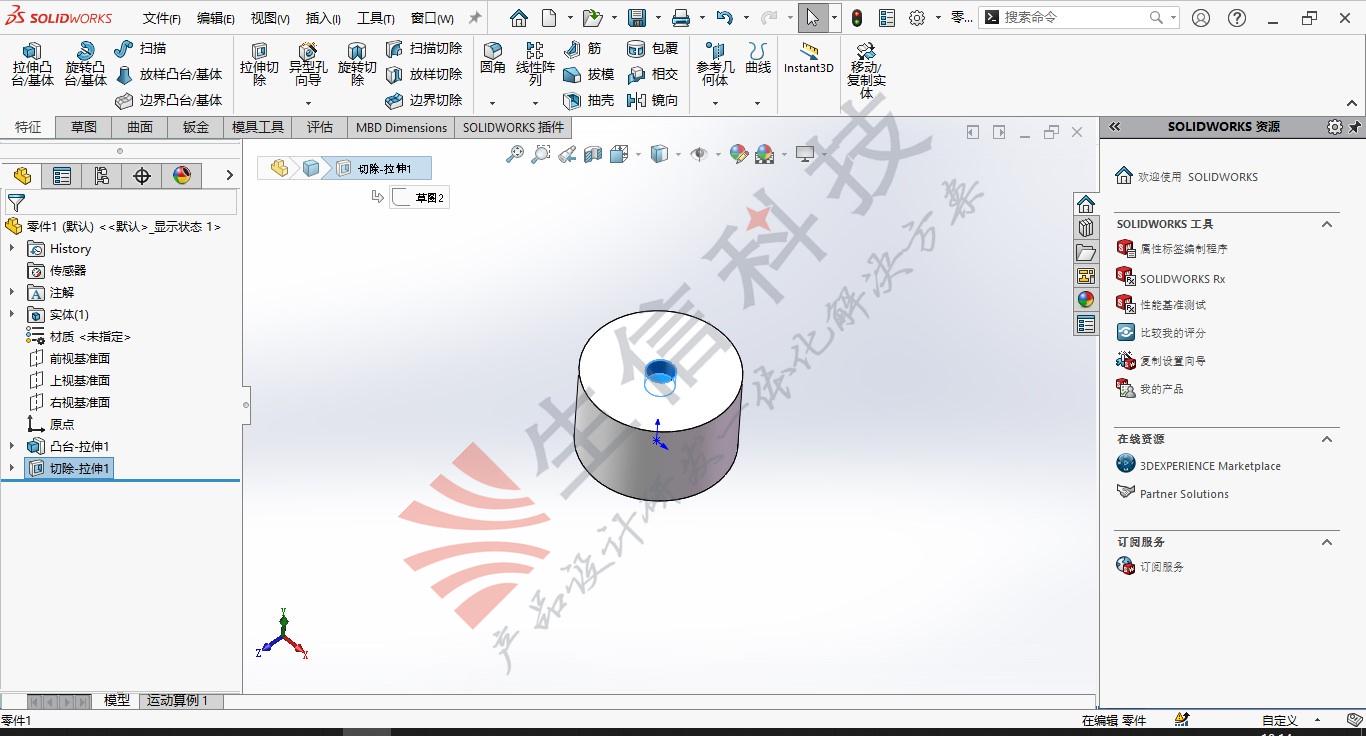The image size is (1366, 736).
Task: Switch to the 草图 tab
Action: (x=84, y=127)
